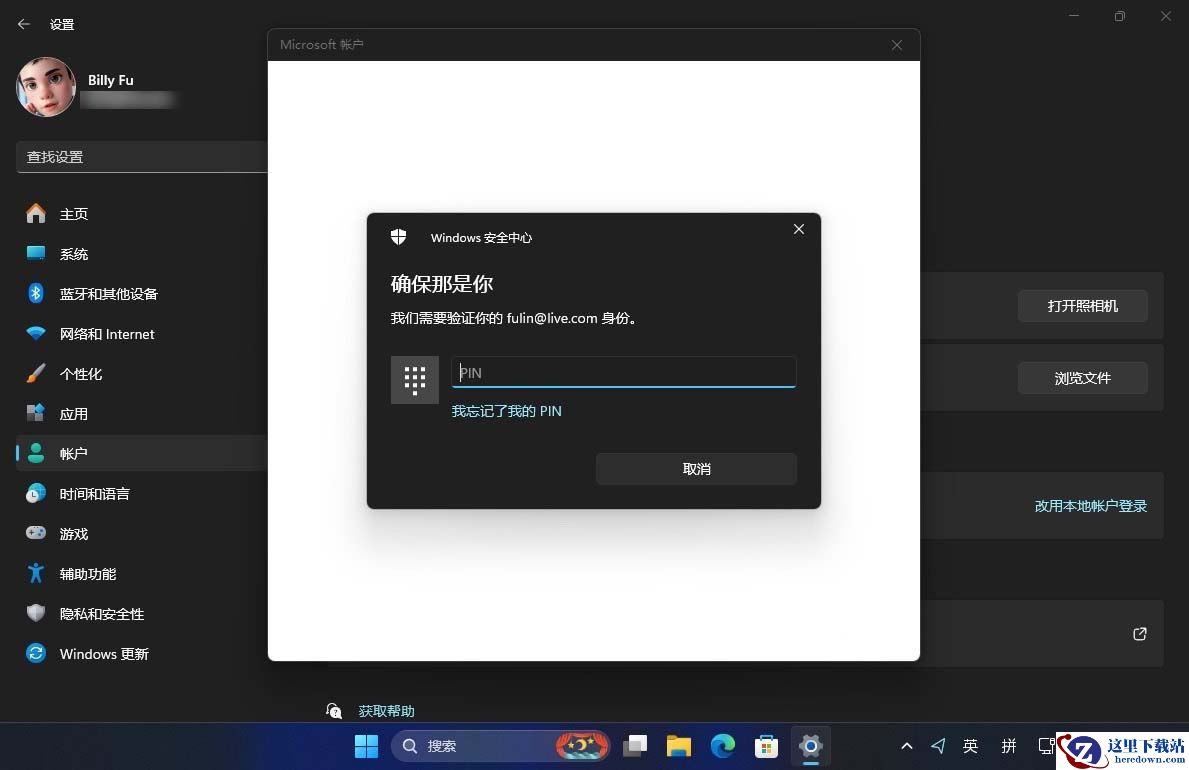The image size is (1189, 770).
Task: Click the 获取帮助 headset icon
Action: tap(334, 711)
